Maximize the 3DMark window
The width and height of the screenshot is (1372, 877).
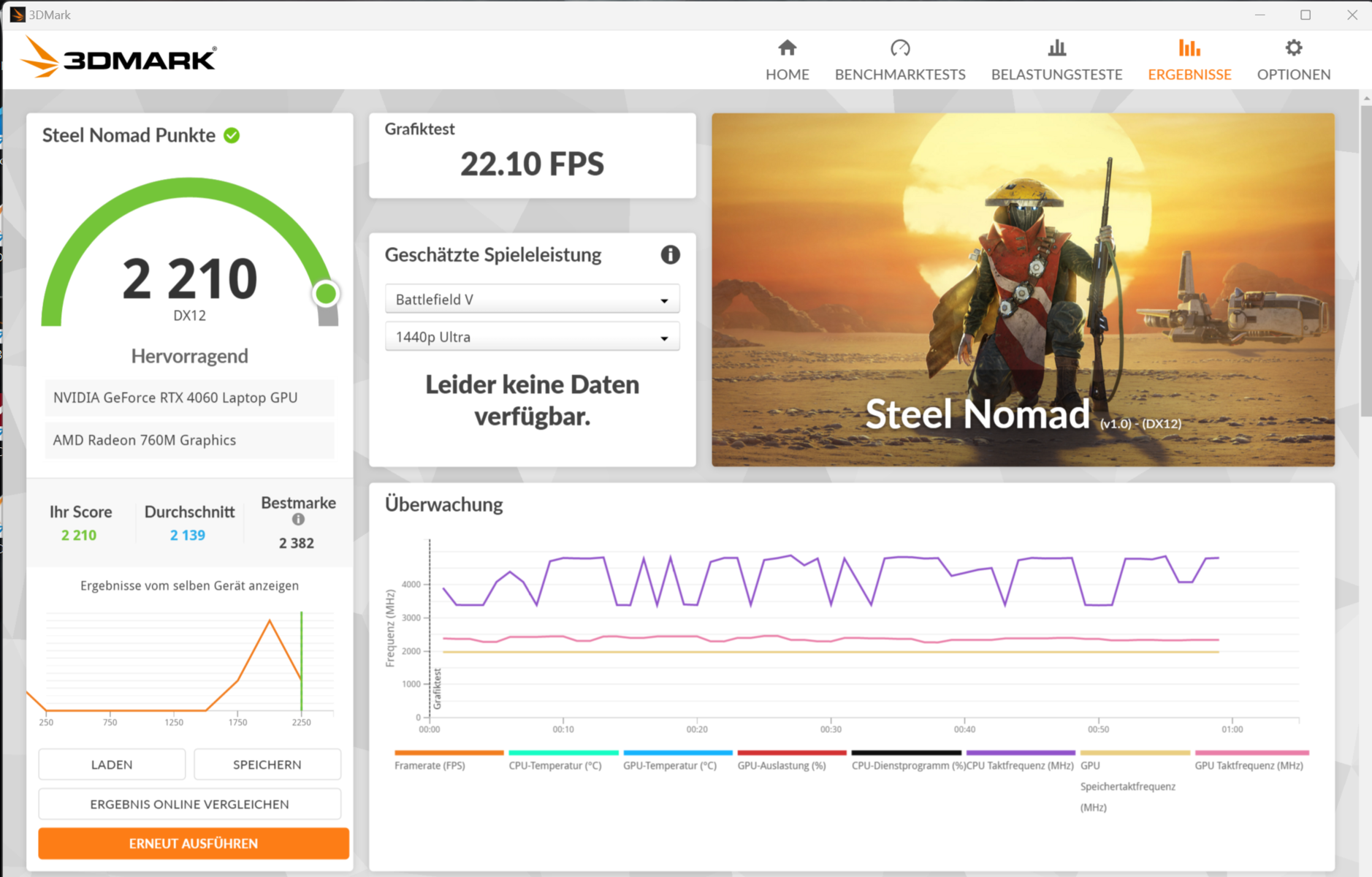[x=1306, y=15]
